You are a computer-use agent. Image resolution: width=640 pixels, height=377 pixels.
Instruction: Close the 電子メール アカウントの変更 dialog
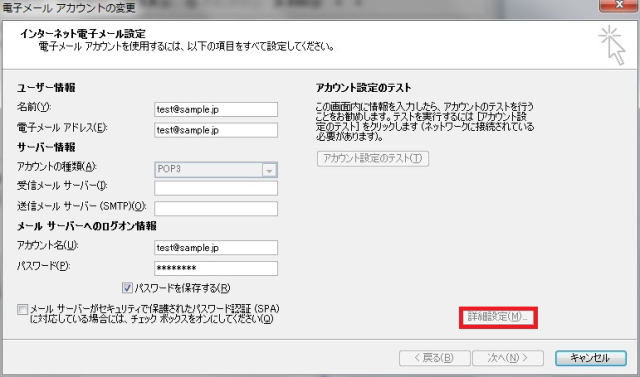619,4
